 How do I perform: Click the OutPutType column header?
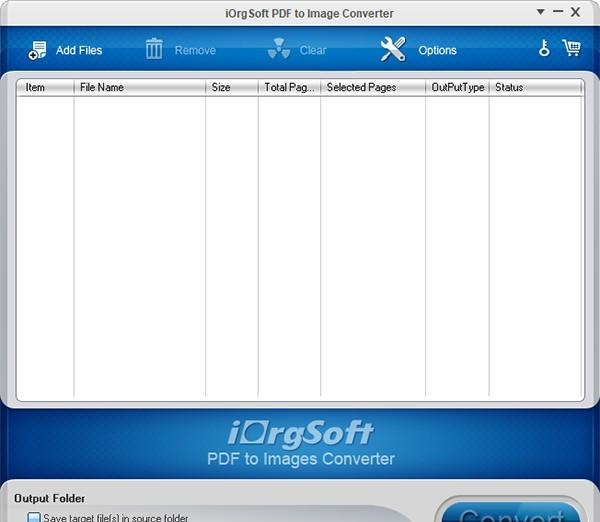pos(457,87)
